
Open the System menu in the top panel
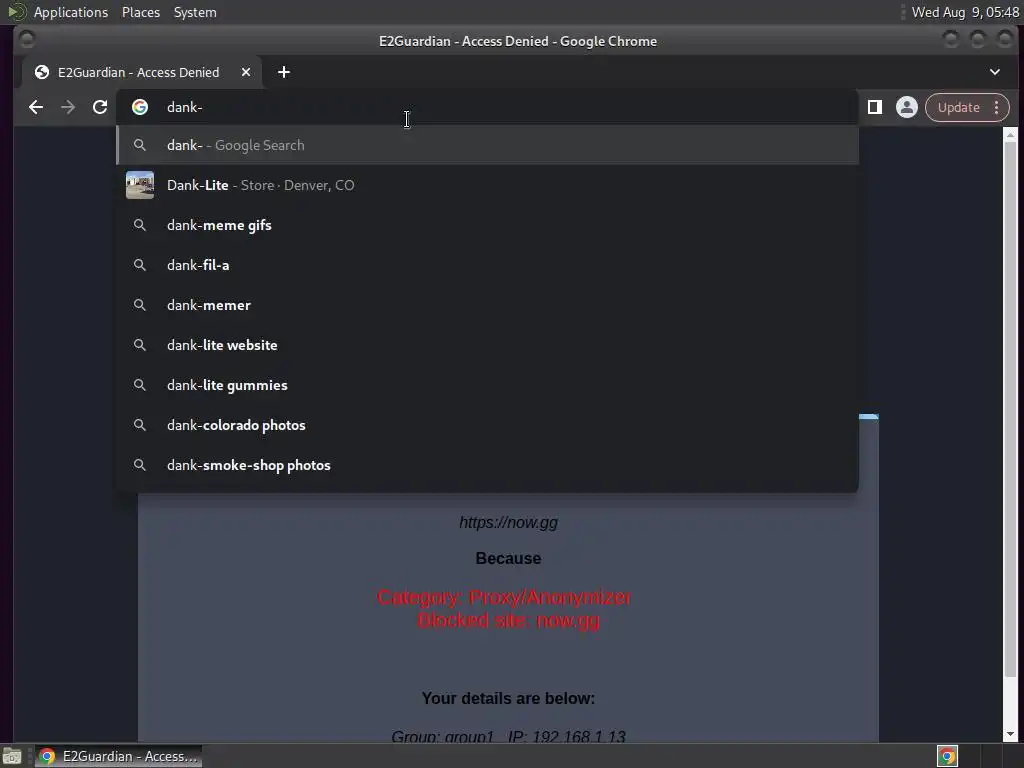pyautogui.click(x=195, y=12)
